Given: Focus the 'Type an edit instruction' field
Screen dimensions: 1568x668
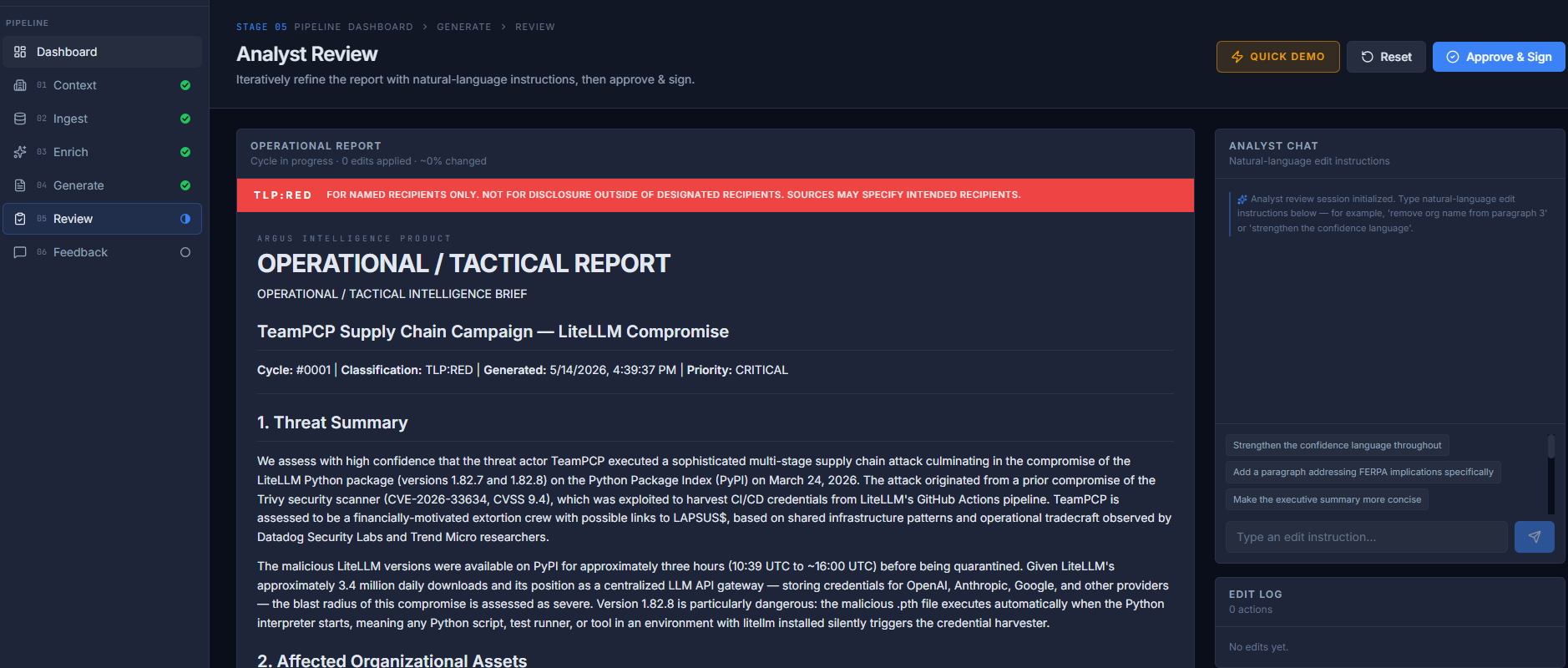Looking at the screenshot, I should 1367,537.
